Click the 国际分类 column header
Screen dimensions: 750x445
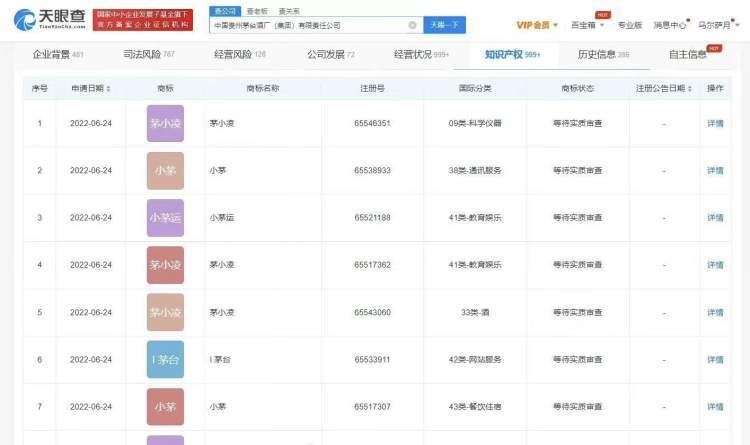[x=475, y=89]
